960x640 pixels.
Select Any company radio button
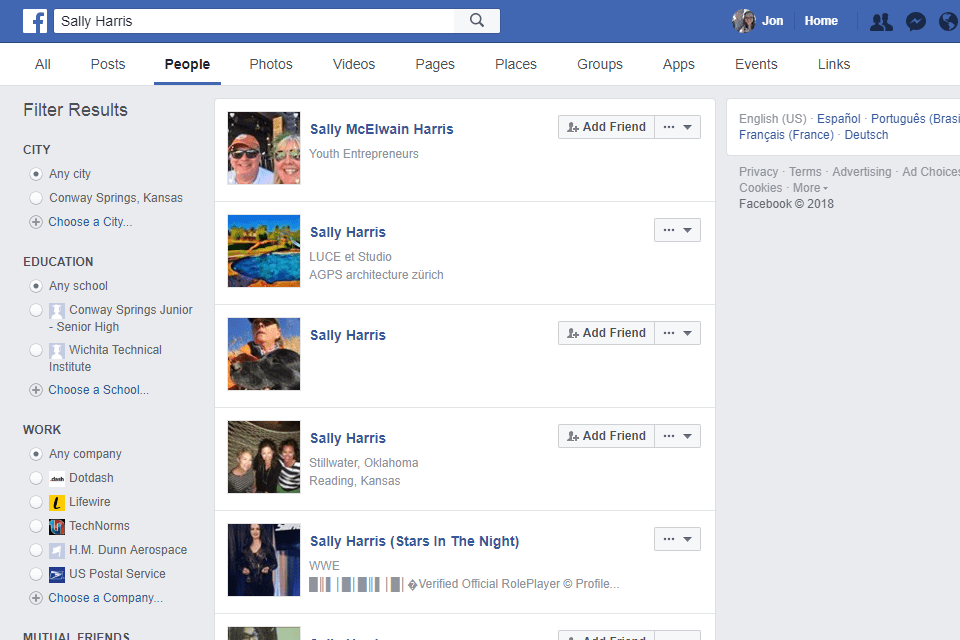coord(36,454)
